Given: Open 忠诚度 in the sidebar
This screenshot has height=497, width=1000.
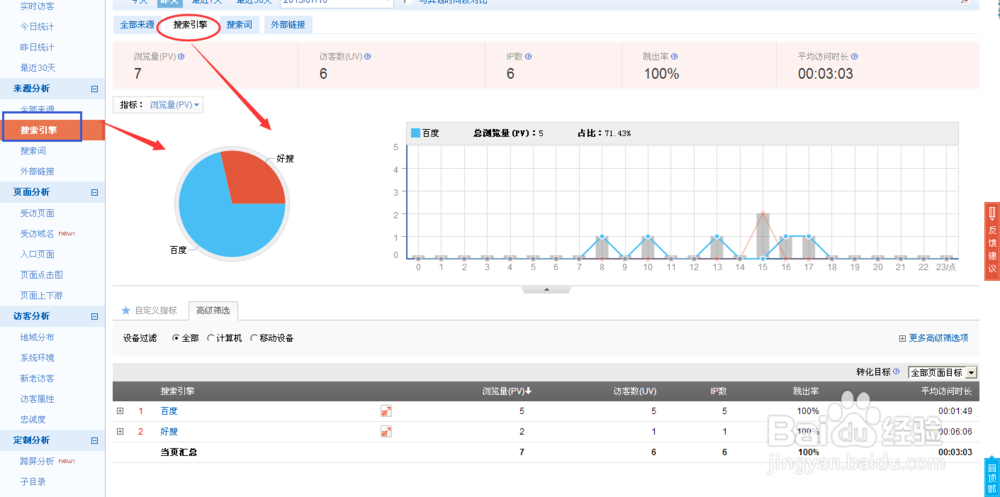Looking at the screenshot, I should (x=33, y=419).
